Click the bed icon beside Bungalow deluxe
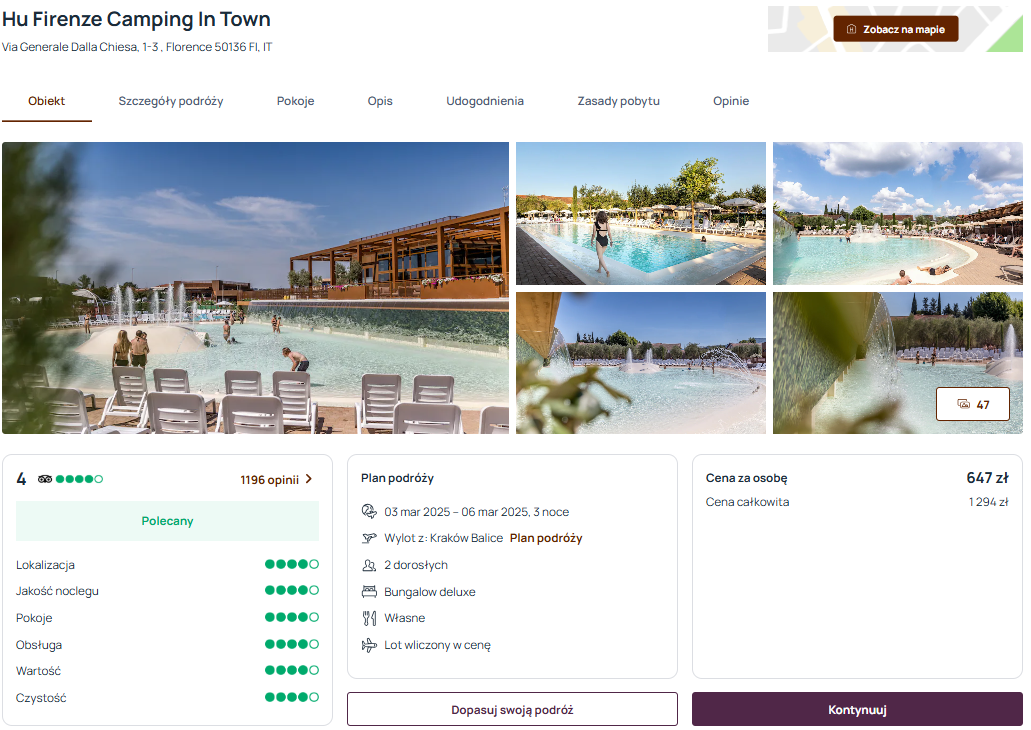This screenshot has height=730, width=1031. coord(369,591)
